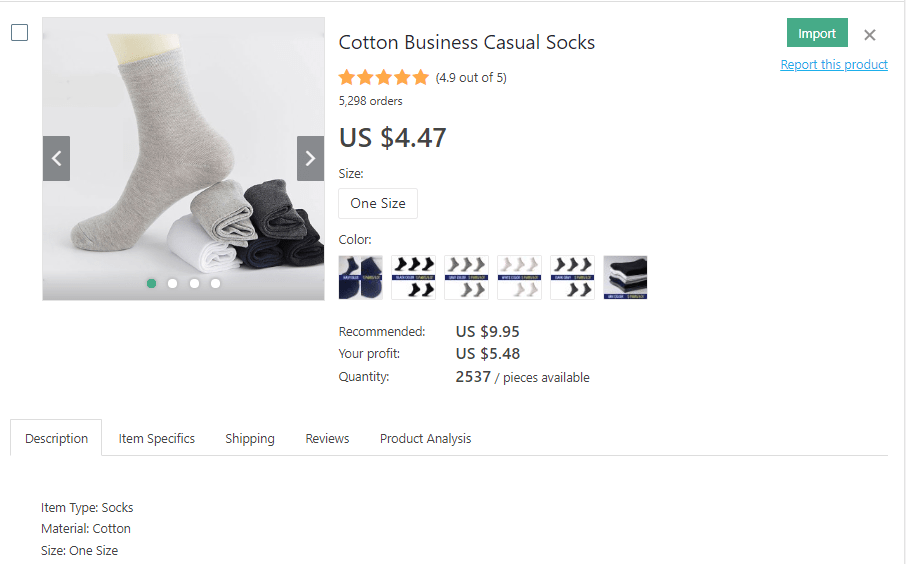Select the first image carousel dot
The image size is (906, 564).
[151, 283]
